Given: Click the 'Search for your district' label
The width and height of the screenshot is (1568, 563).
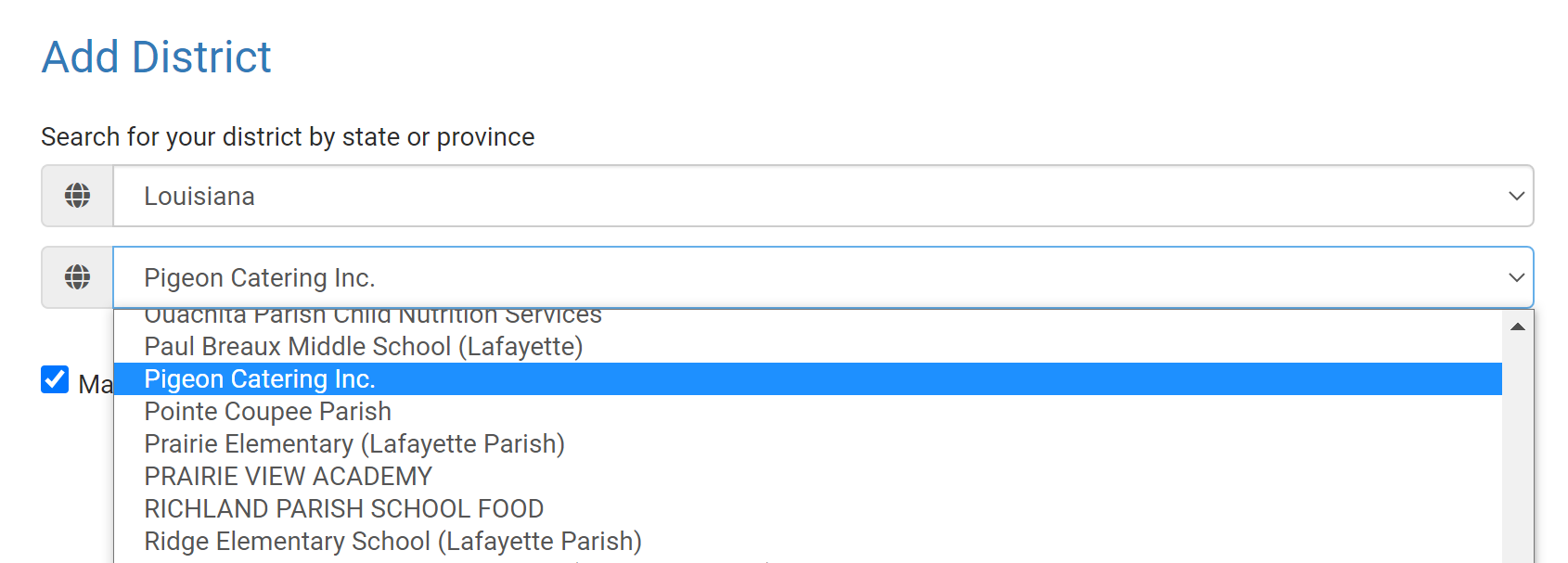Looking at the screenshot, I should tap(288, 137).
